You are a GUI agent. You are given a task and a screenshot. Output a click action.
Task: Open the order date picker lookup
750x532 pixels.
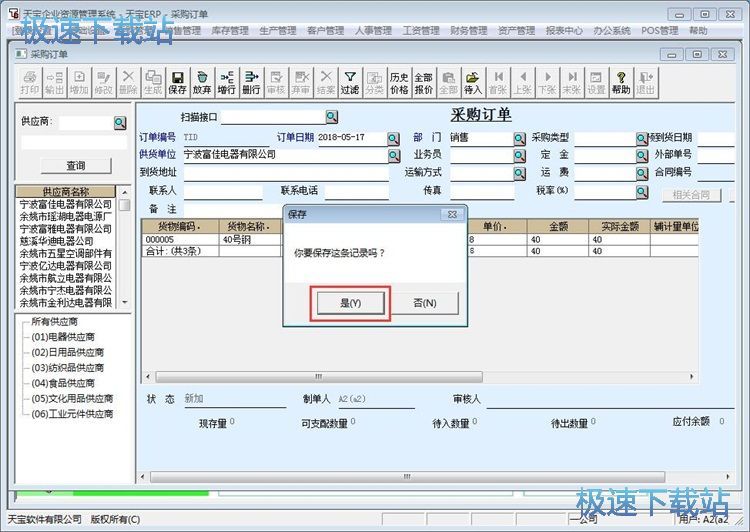pyautogui.click(x=394, y=139)
